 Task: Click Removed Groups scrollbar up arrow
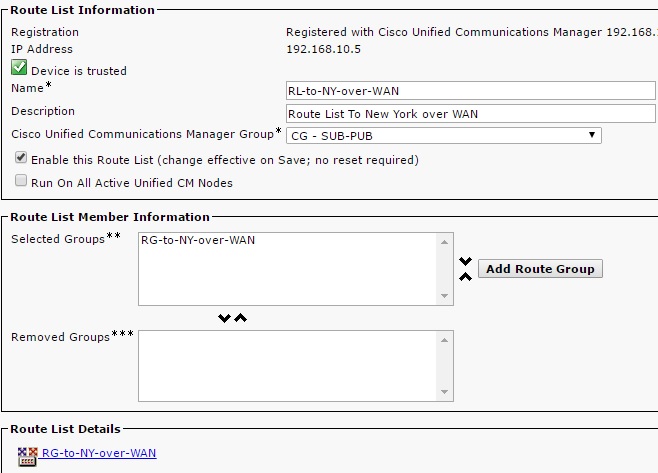tap(444, 340)
